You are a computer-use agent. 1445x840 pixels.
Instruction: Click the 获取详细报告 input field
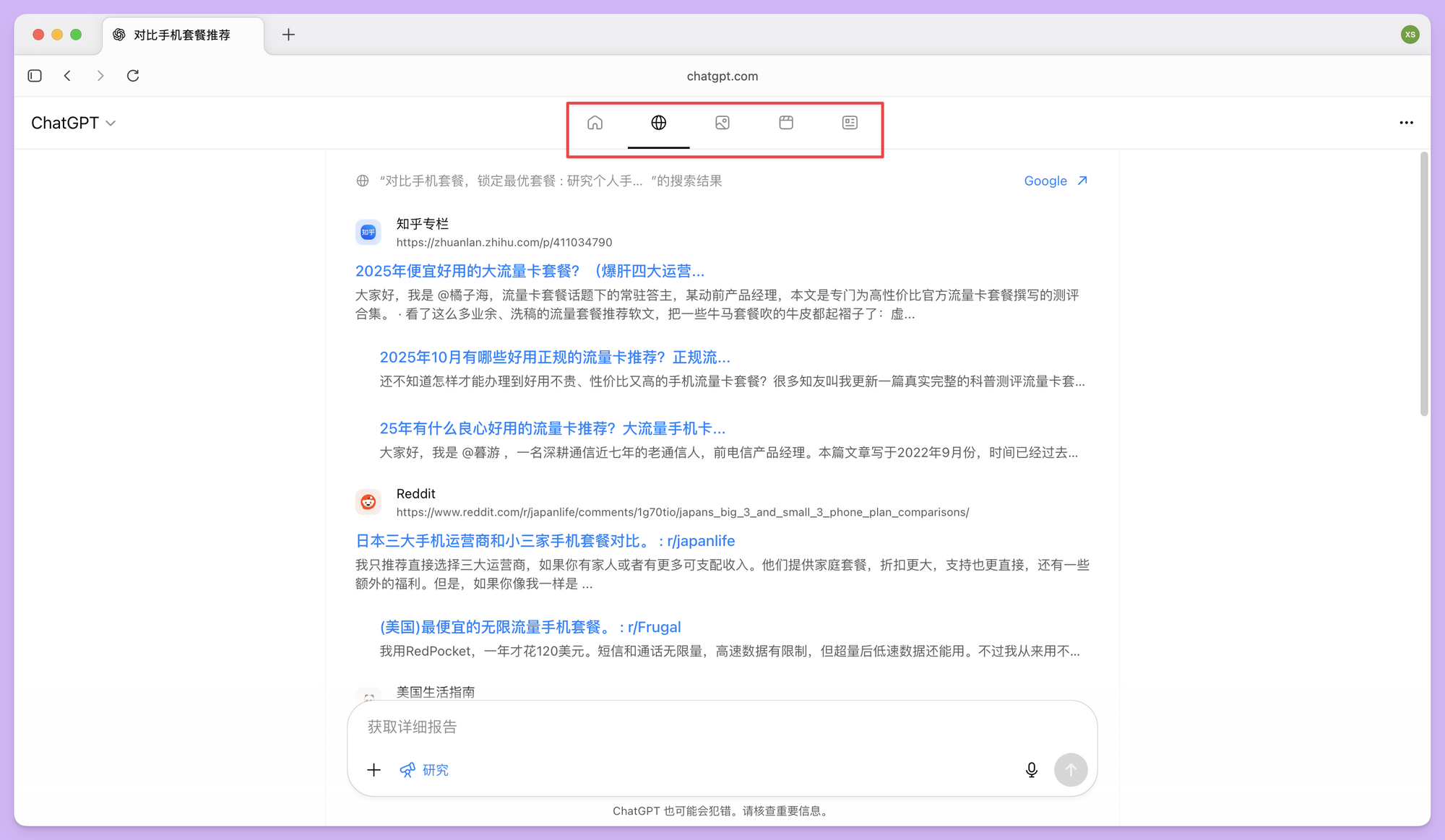(650, 727)
